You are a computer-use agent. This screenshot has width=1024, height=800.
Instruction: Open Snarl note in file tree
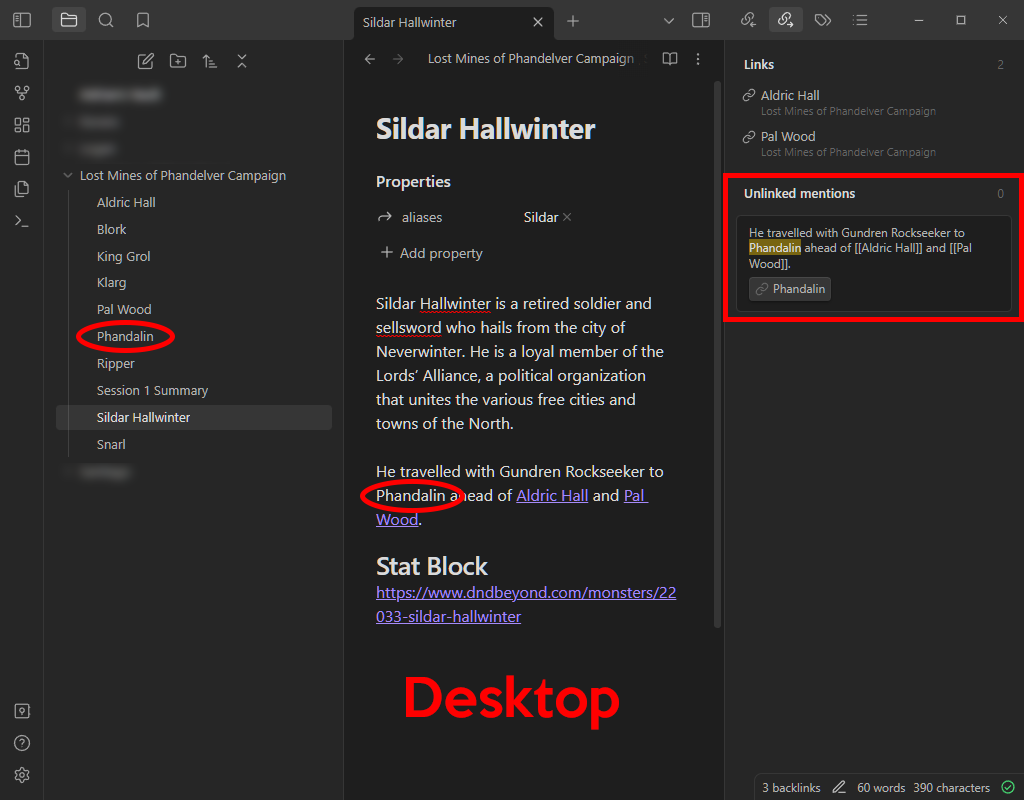pyautogui.click(x=111, y=444)
